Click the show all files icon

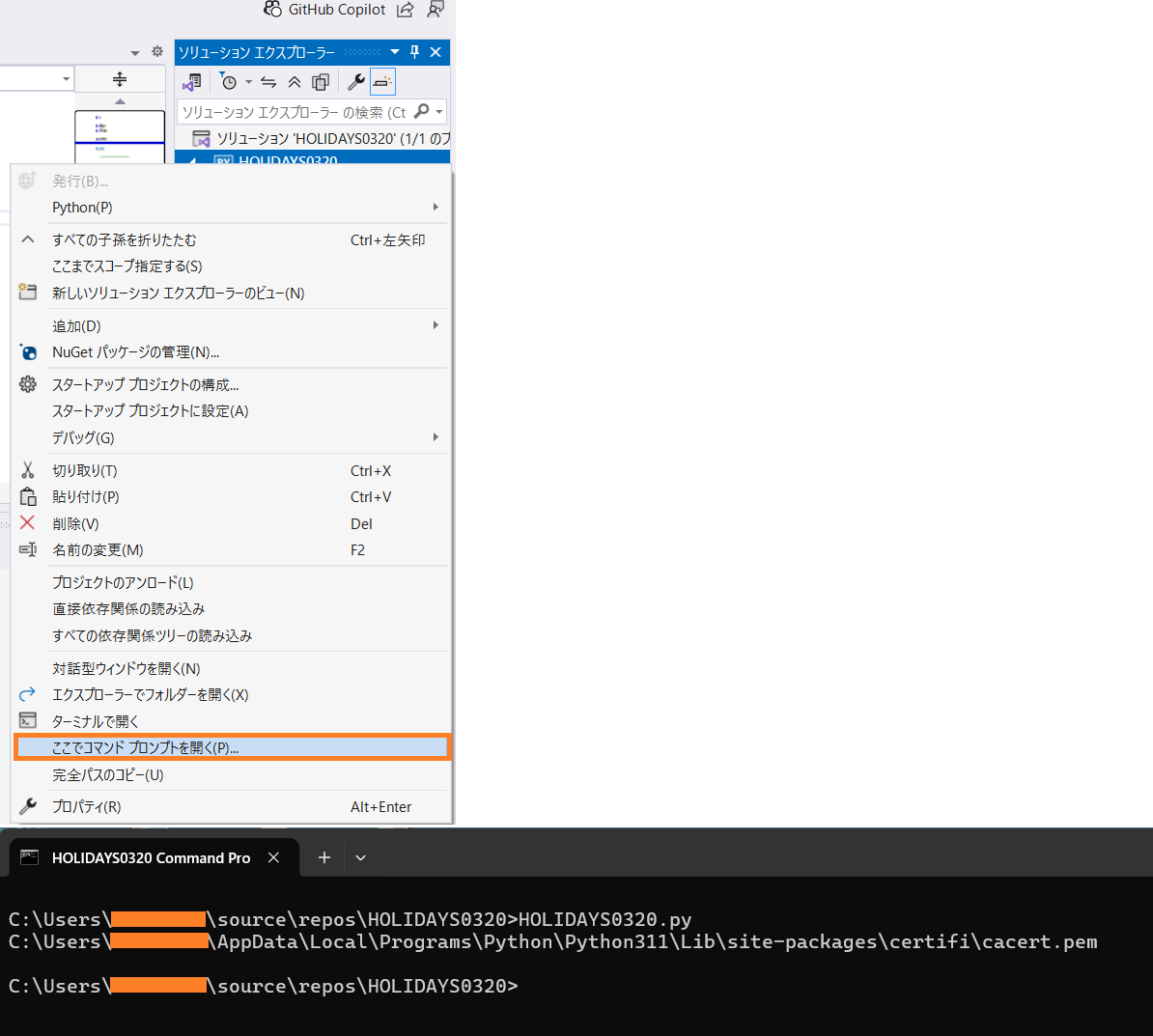[x=321, y=82]
